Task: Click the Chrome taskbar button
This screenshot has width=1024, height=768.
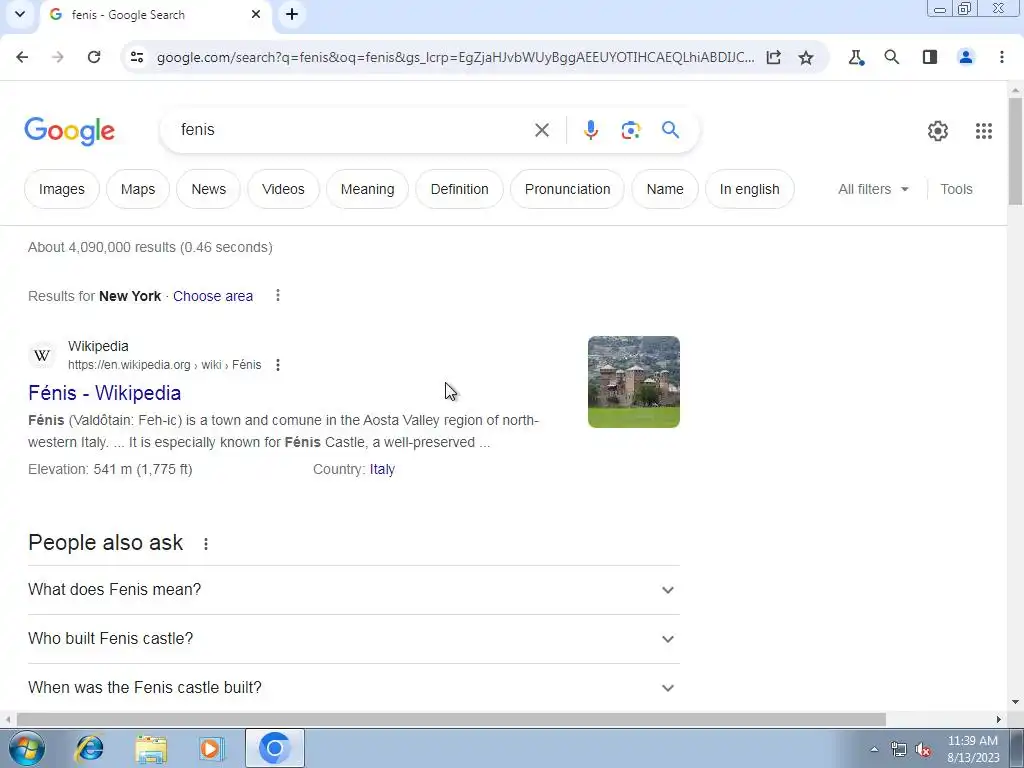Action: pos(274,748)
